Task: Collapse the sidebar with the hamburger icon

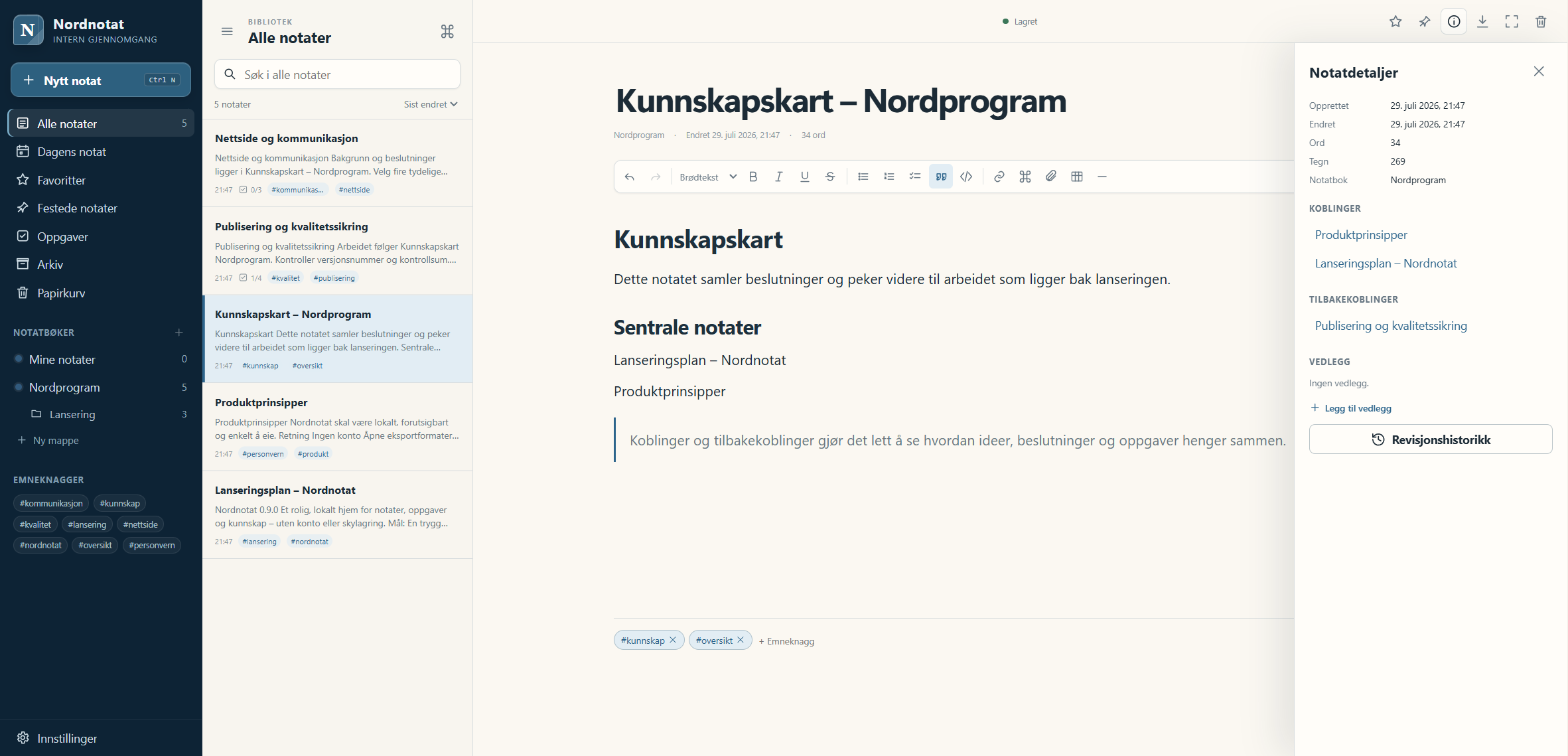Action: tap(227, 31)
